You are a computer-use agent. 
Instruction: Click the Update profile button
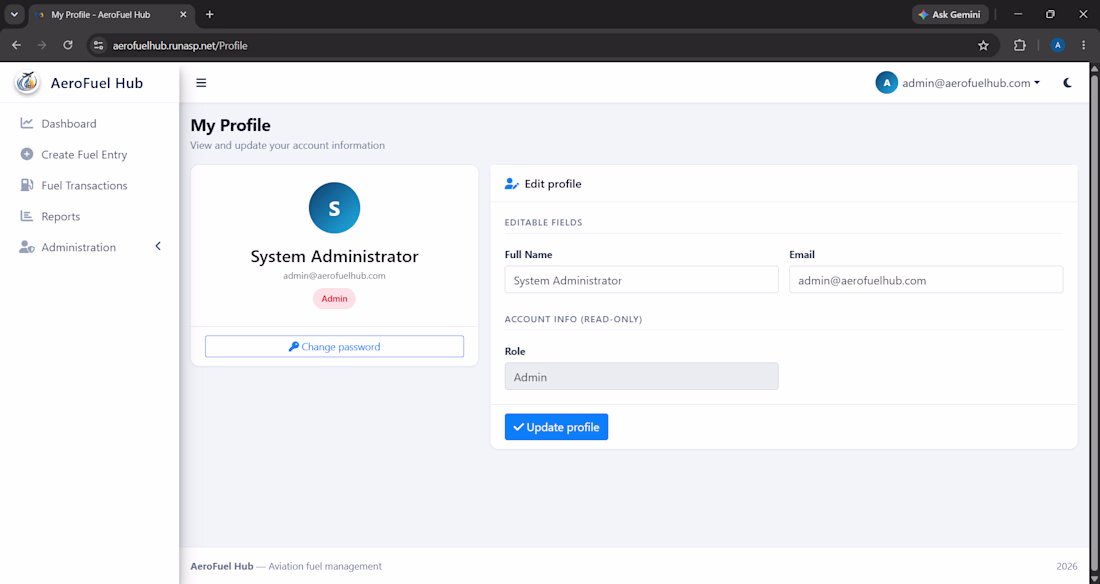point(556,427)
